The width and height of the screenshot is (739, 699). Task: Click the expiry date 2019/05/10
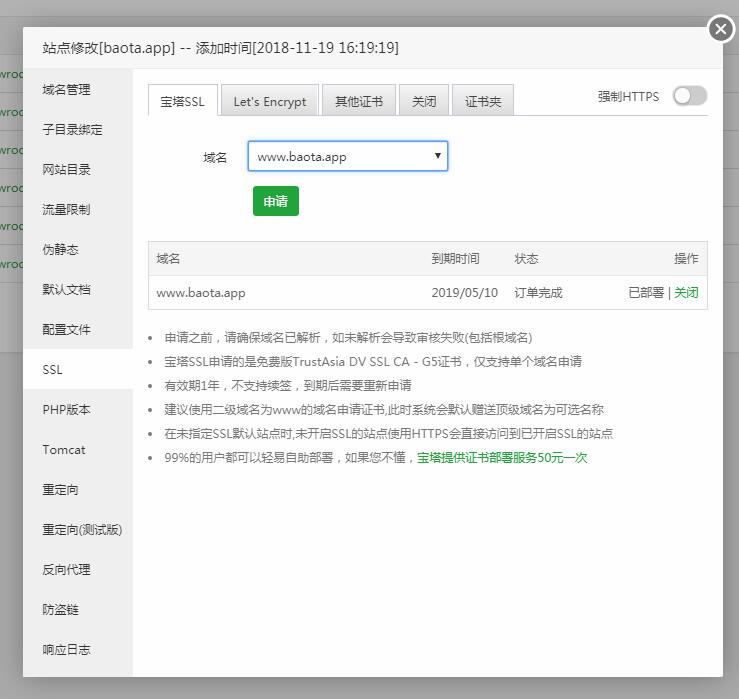[x=465, y=293]
